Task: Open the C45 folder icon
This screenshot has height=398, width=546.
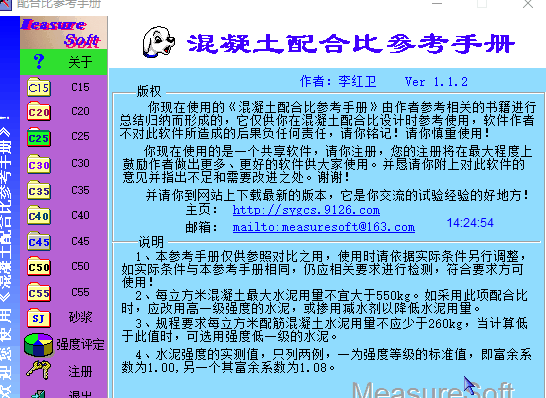Action: coord(39,241)
